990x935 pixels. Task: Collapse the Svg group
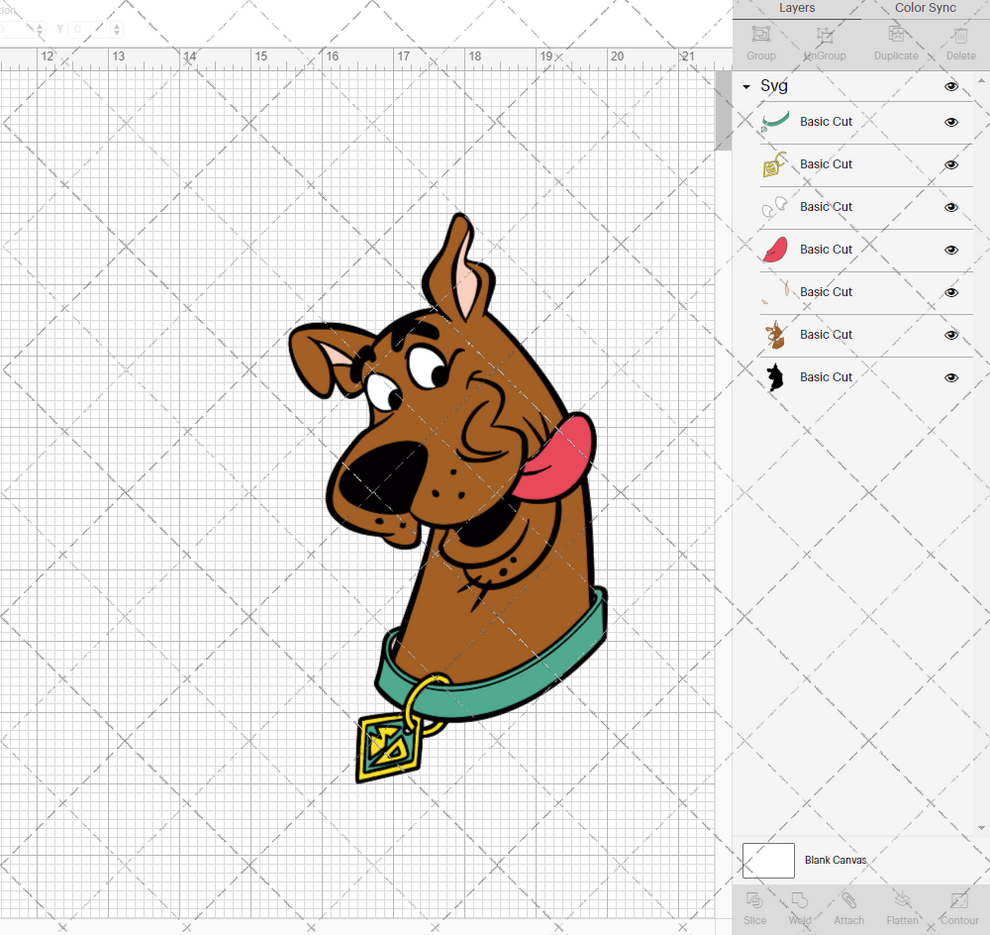(x=745, y=86)
